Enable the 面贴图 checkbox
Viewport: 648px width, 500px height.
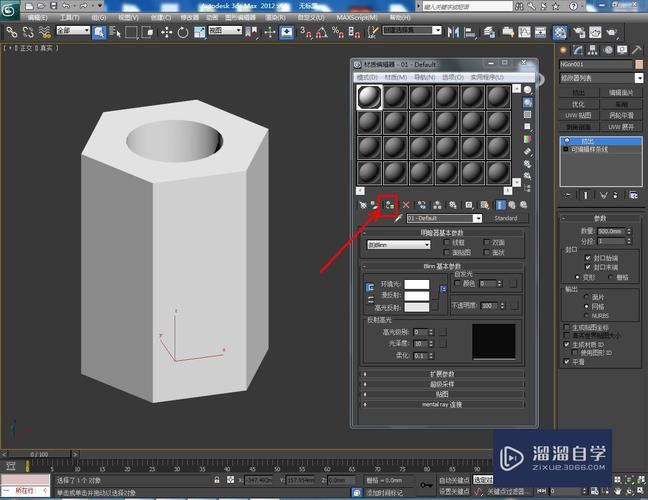point(446,252)
